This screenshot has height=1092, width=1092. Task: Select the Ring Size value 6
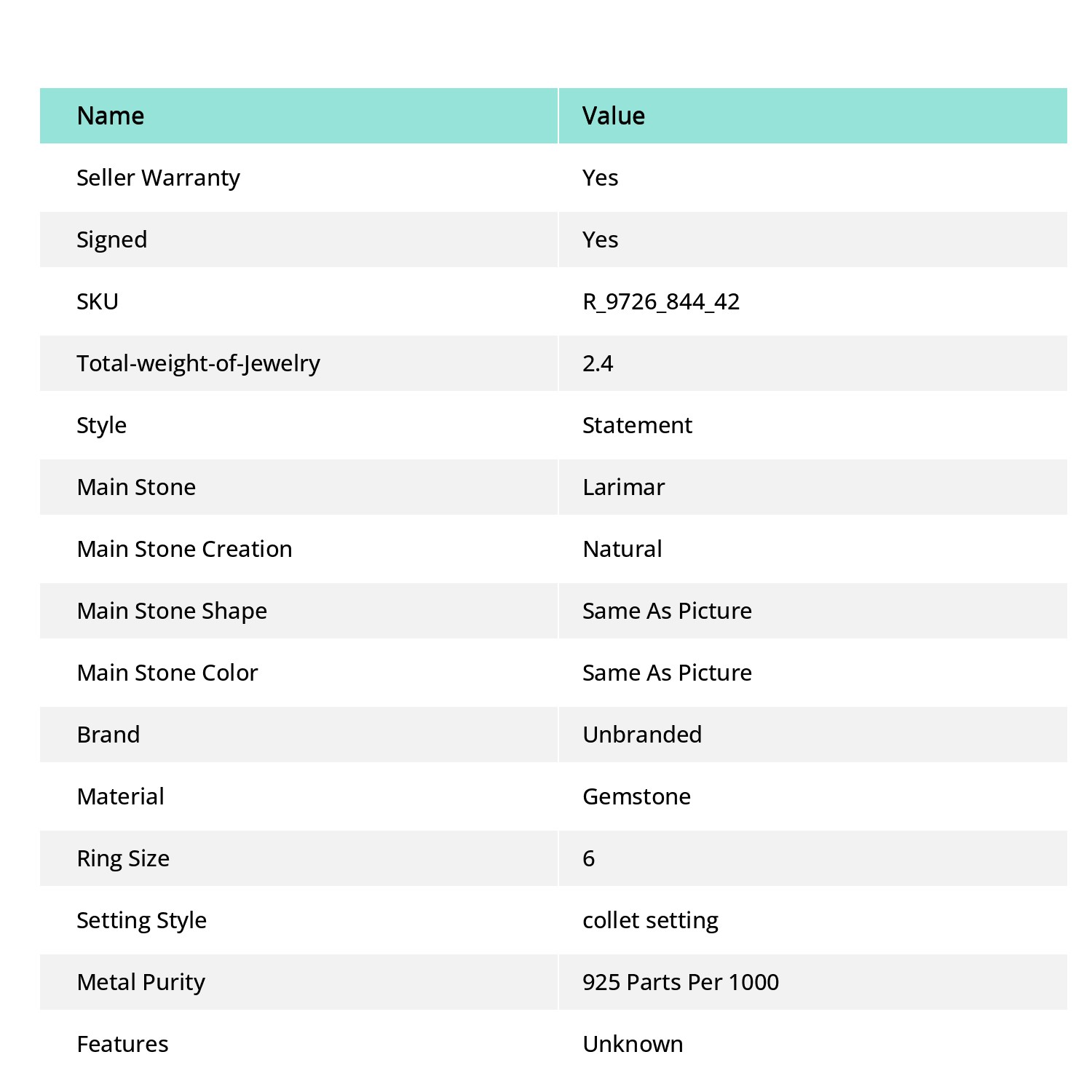coord(589,858)
